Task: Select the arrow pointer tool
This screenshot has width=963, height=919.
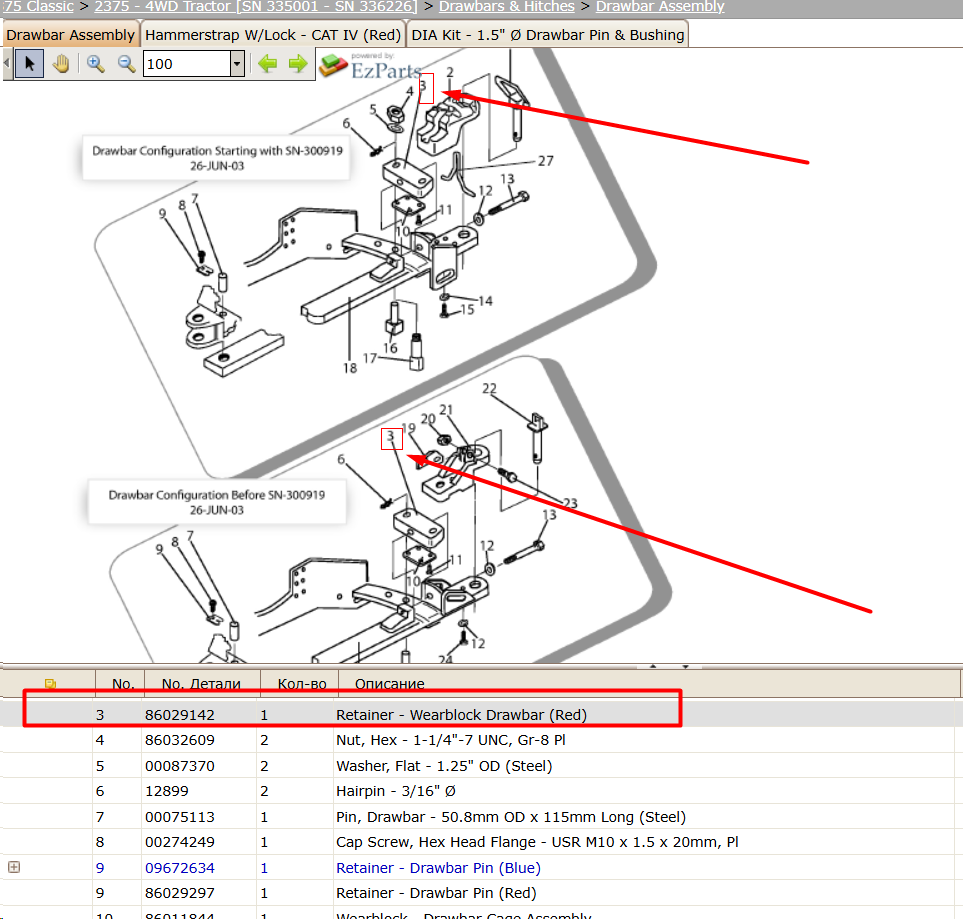Action: coord(29,64)
